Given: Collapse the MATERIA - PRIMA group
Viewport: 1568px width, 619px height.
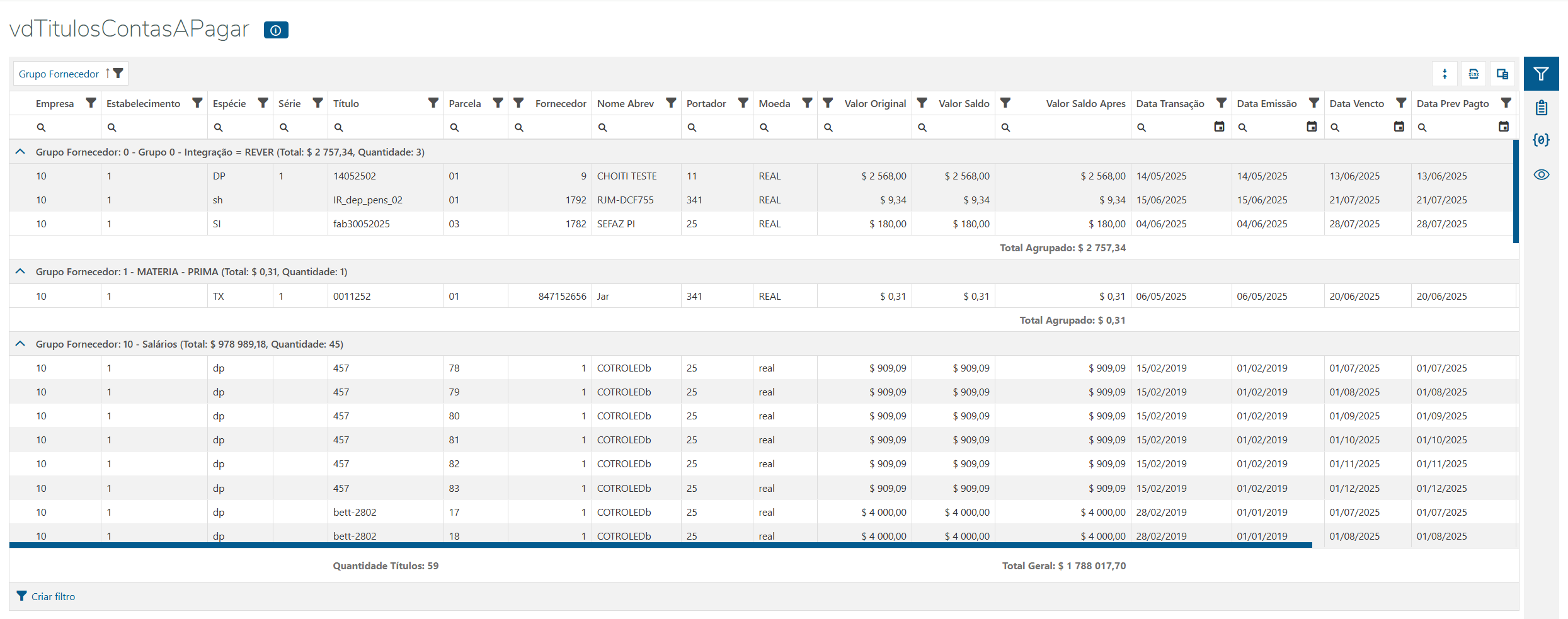Looking at the screenshot, I should point(20,271).
